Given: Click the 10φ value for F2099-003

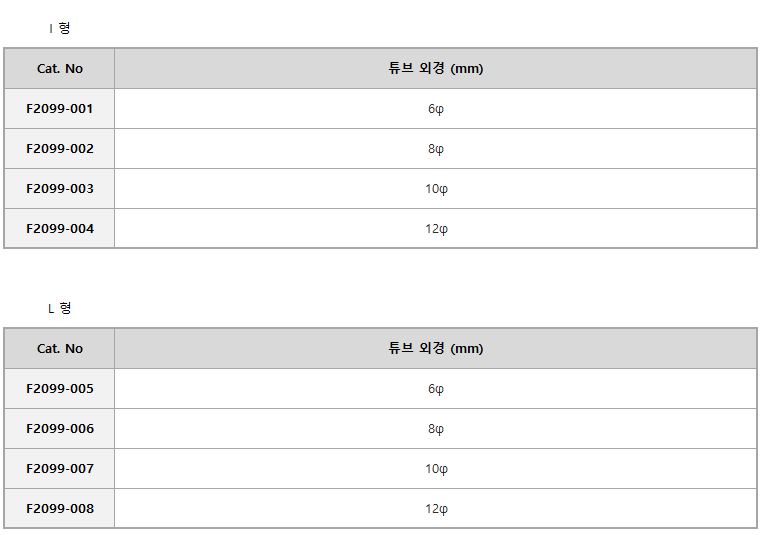Looking at the screenshot, I should point(436,189).
